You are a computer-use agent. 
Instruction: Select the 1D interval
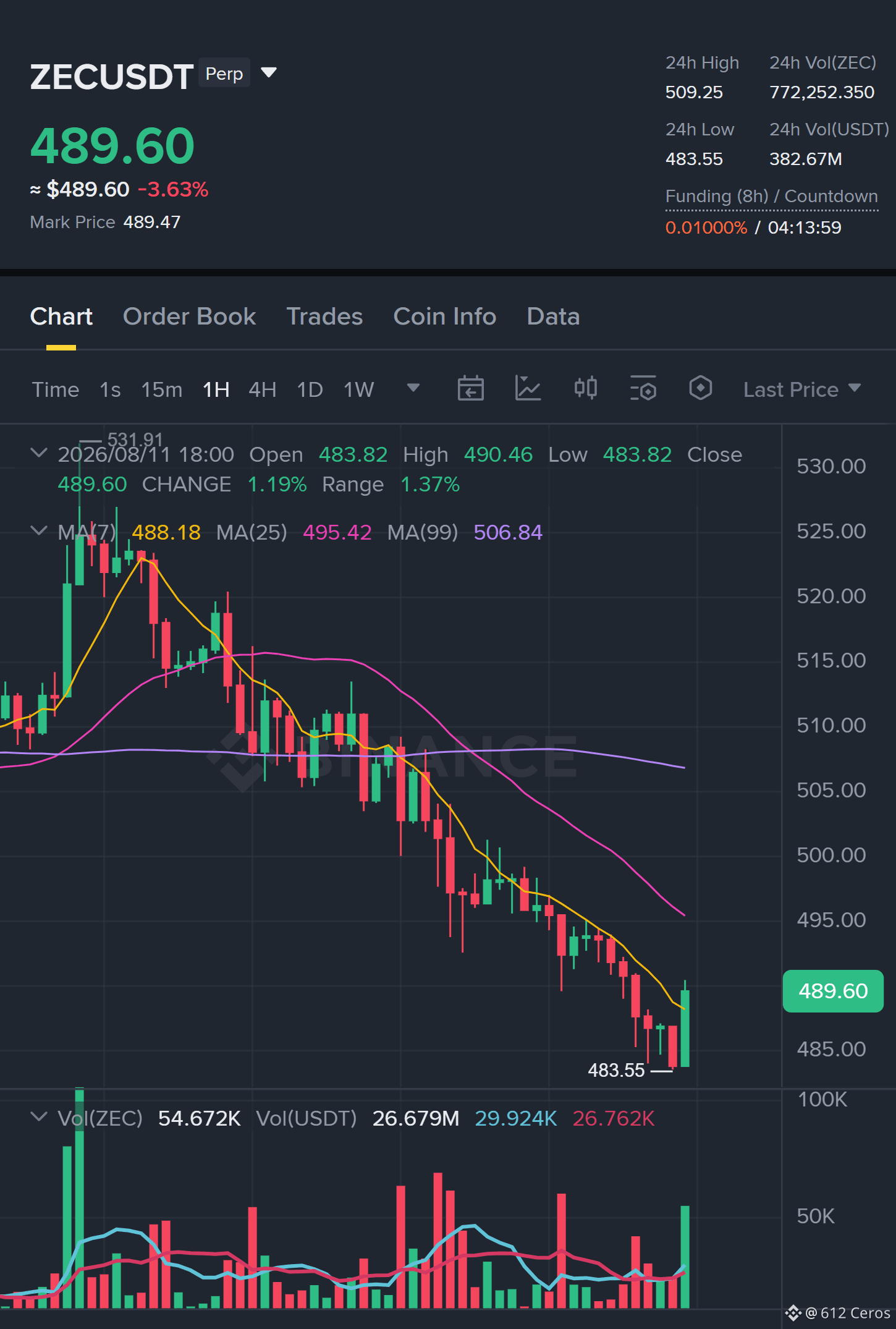[310, 389]
